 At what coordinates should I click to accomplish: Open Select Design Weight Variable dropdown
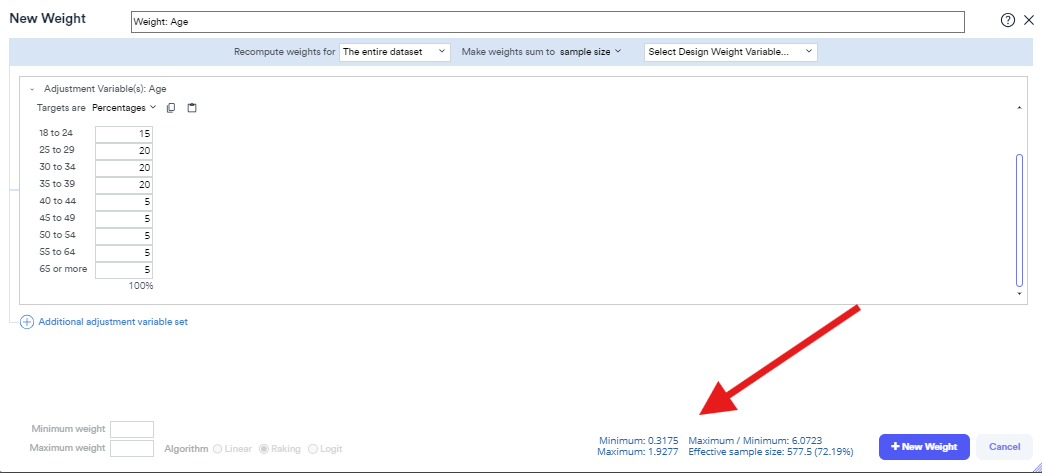[730, 52]
